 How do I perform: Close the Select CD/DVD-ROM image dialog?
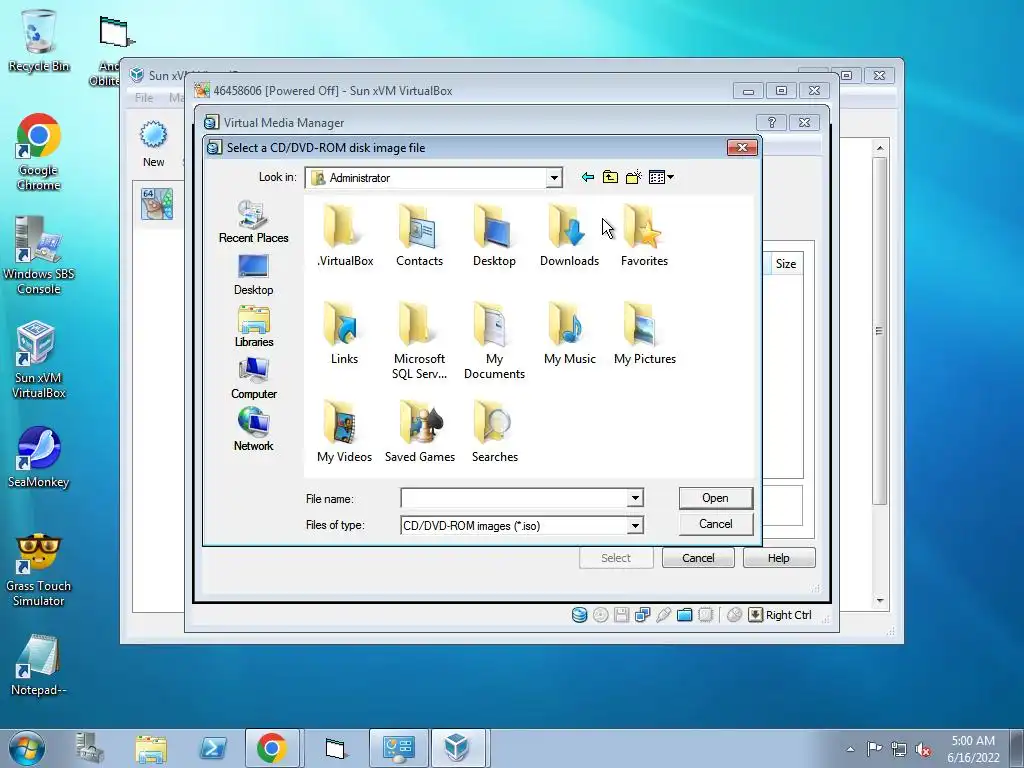(x=742, y=148)
